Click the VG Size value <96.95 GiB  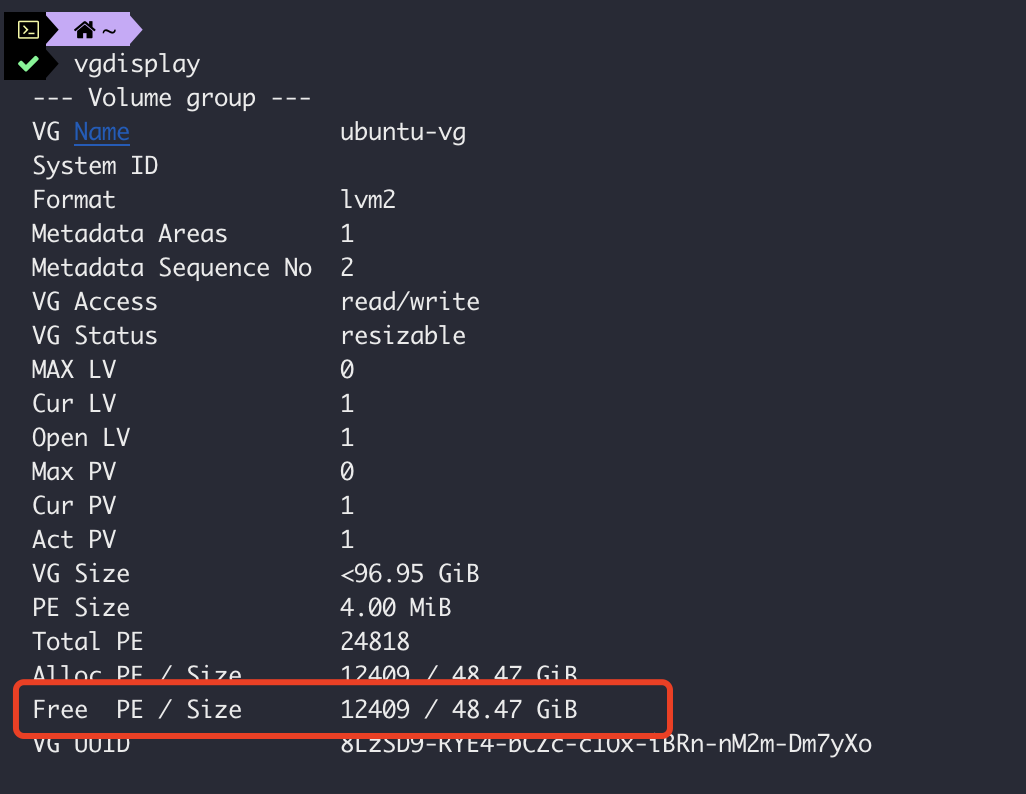coord(410,574)
